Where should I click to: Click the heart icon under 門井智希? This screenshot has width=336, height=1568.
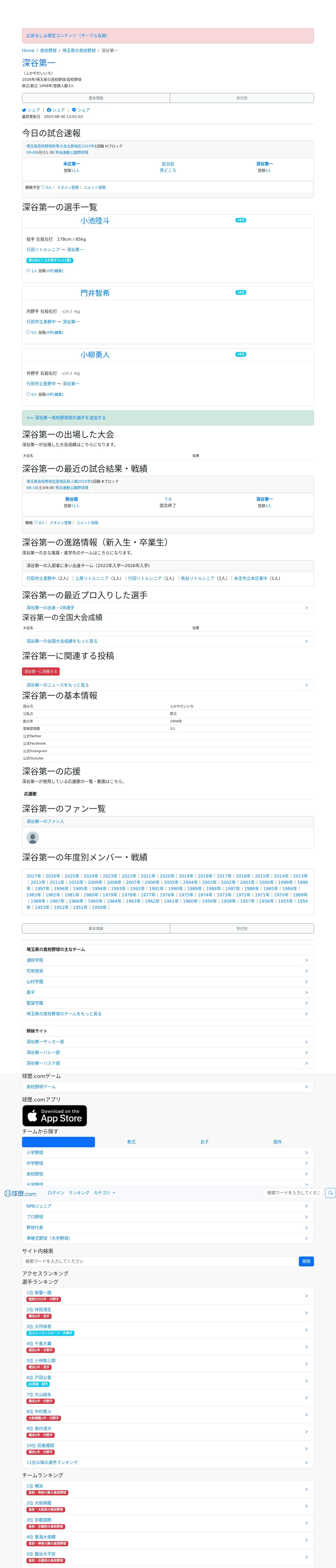[28, 332]
